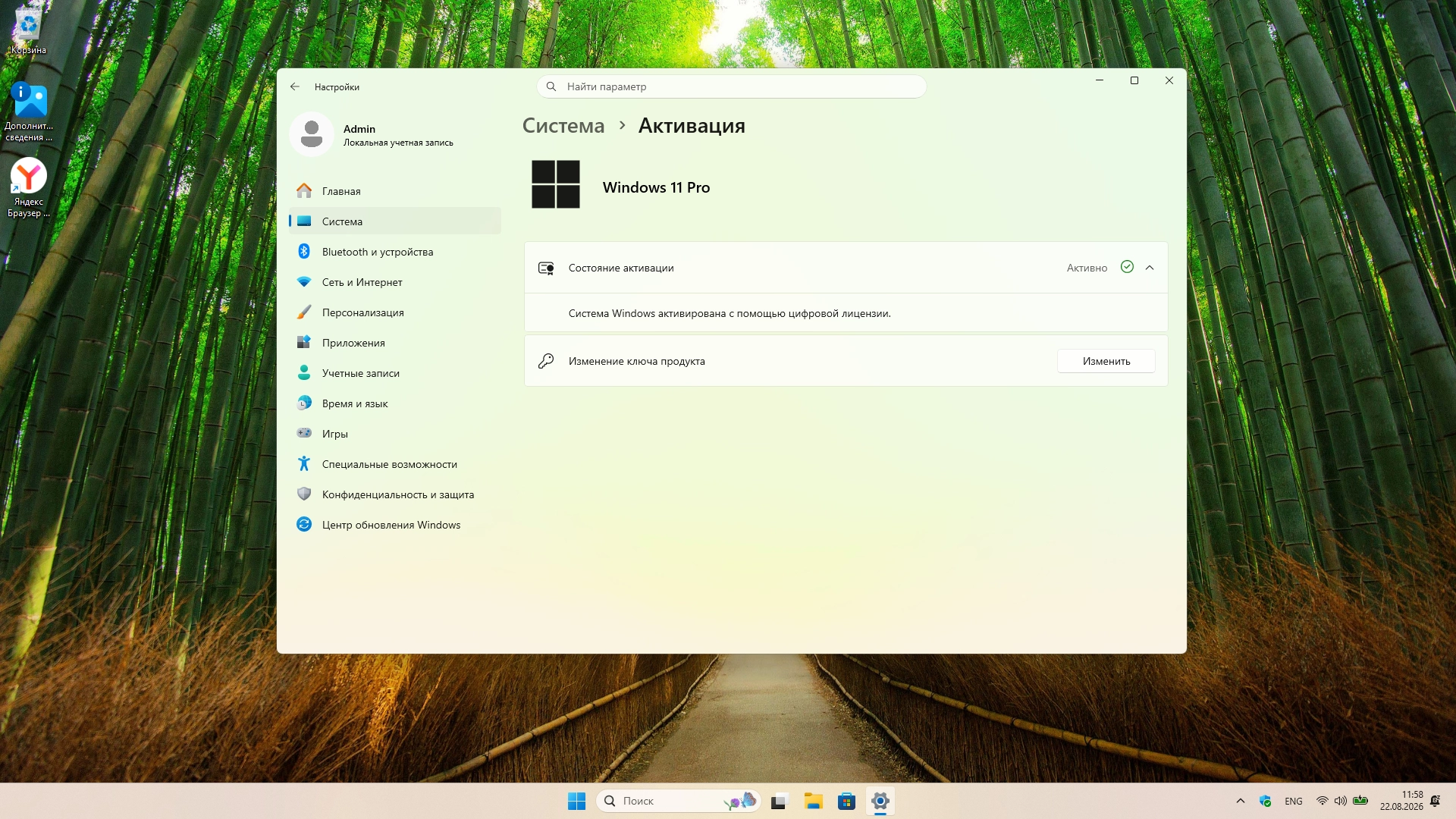Close the Настройки window

point(1169,80)
